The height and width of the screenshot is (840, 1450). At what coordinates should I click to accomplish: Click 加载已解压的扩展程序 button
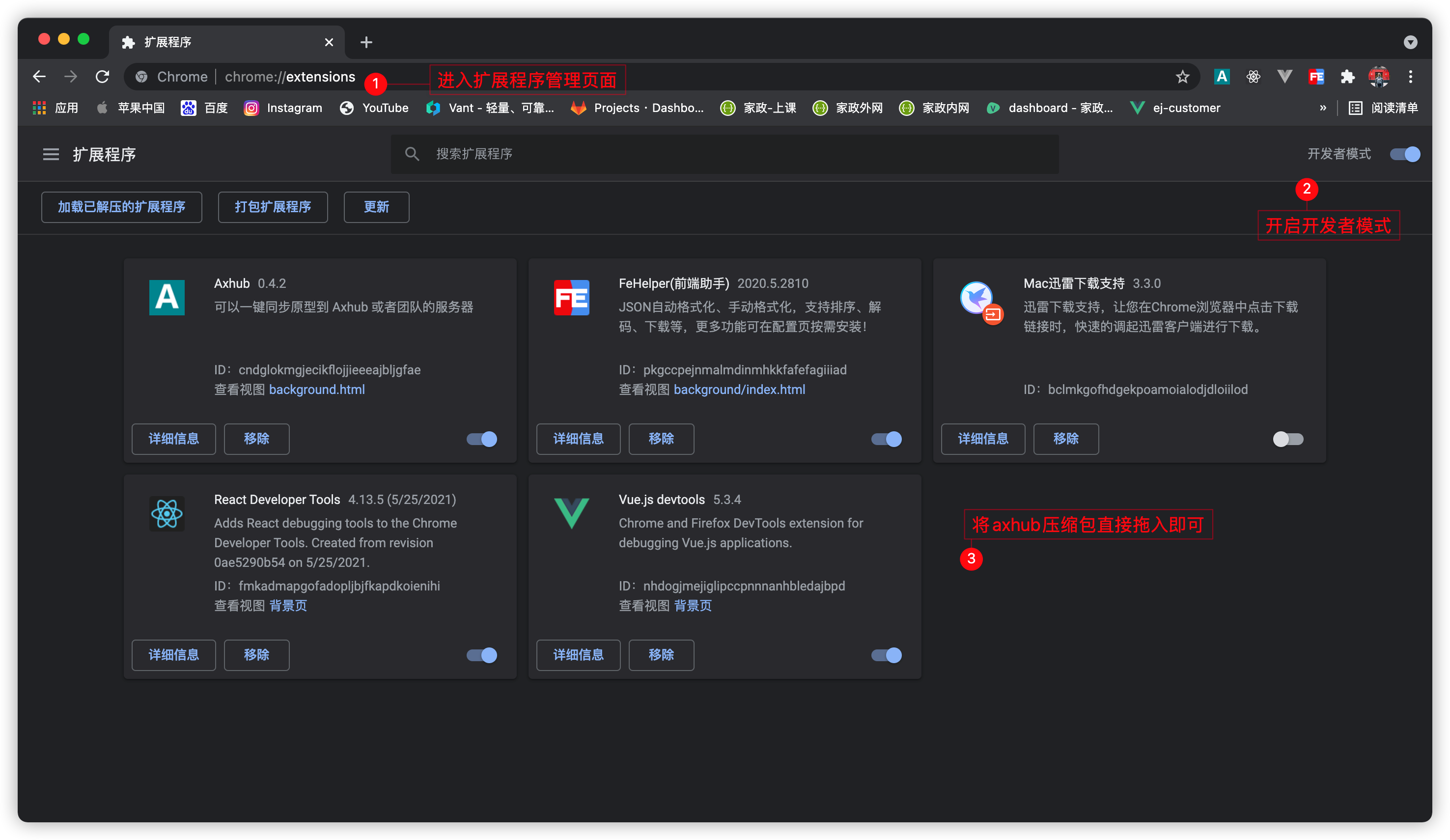click(121, 207)
